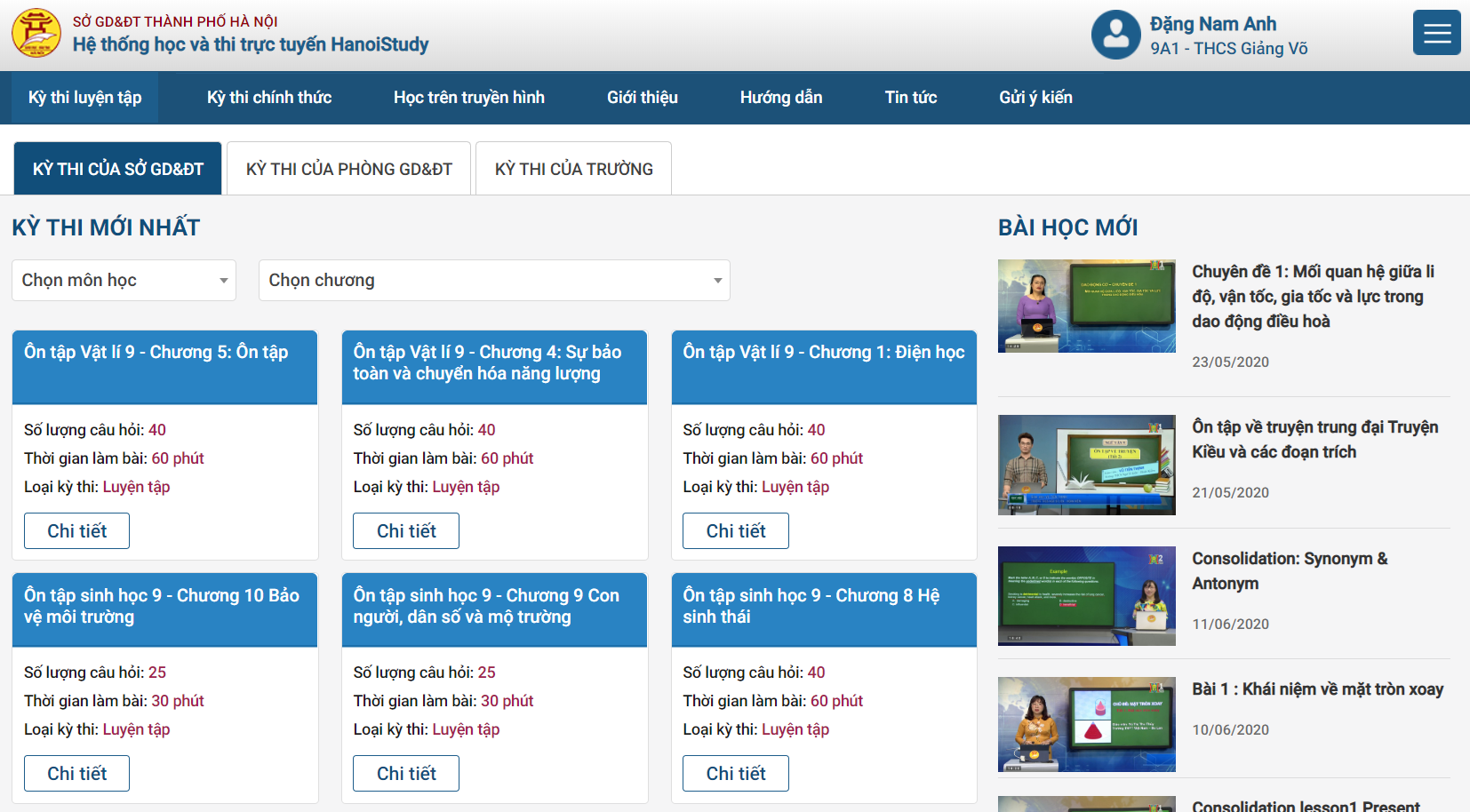Open lesson Consolidation: Synonym & Antonym
The image size is (1470, 812).
1290,571
